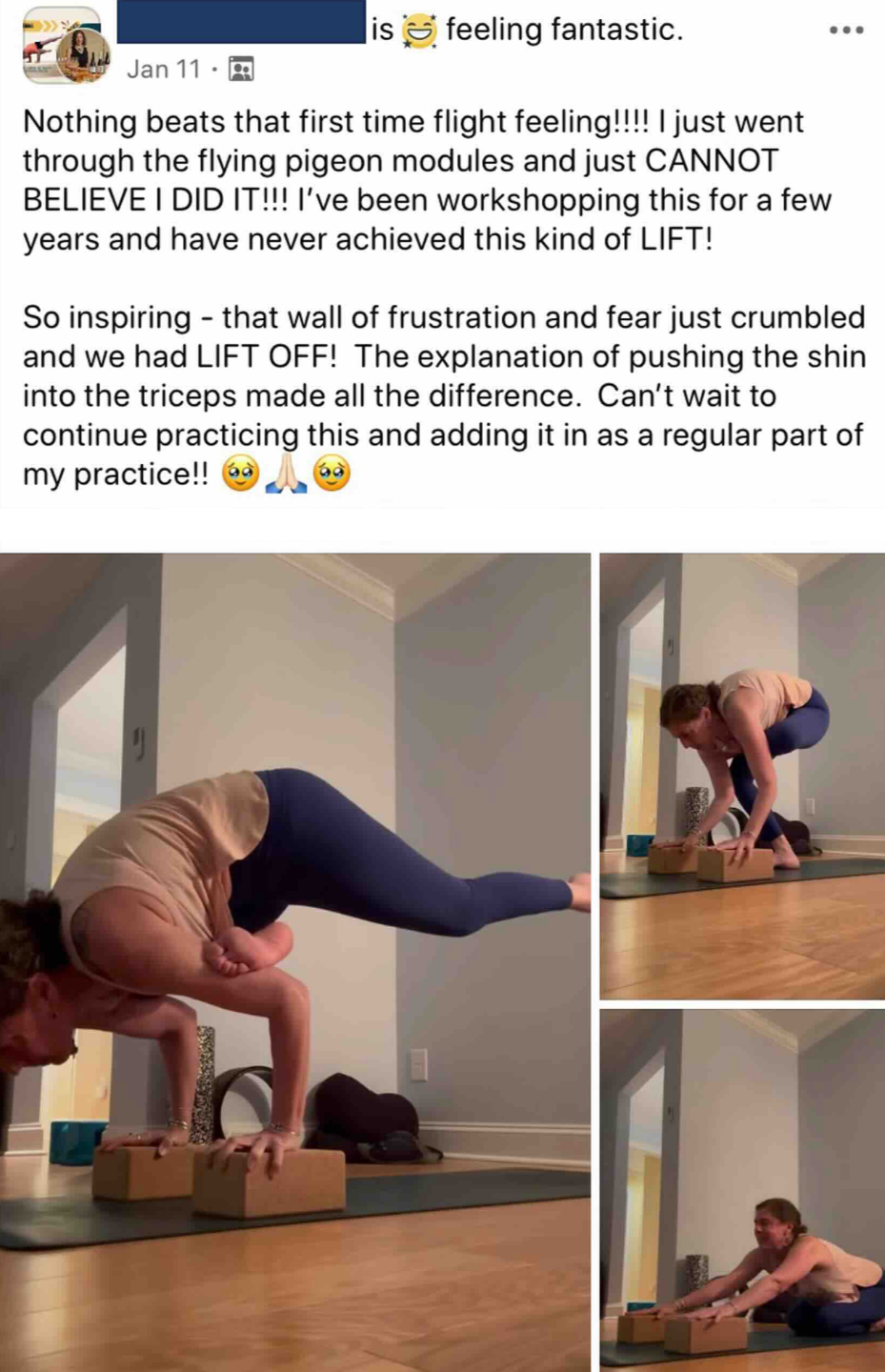This screenshot has width=885, height=1372.
Task: Tap the cork yoga blocks in large photo
Action: tap(219, 1180)
